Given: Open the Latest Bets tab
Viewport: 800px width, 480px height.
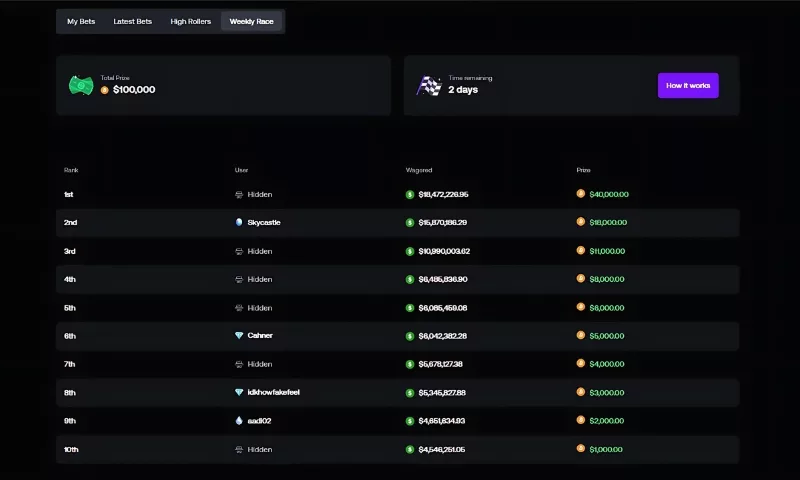Looking at the screenshot, I should click(x=133, y=21).
